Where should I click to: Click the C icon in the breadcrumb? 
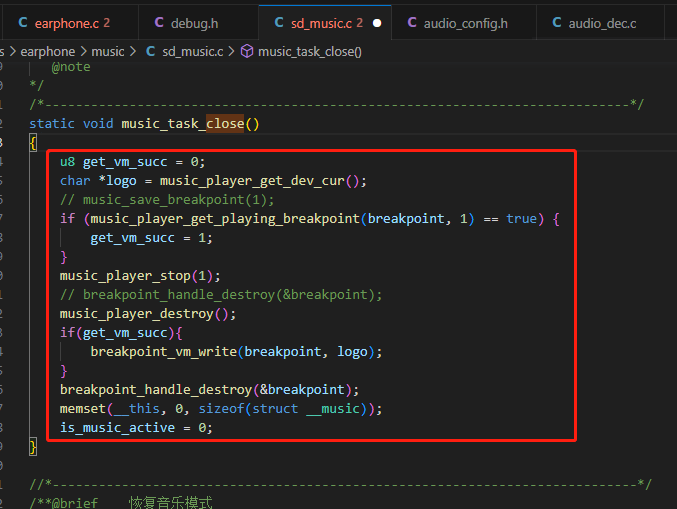[x=150, y=51]
